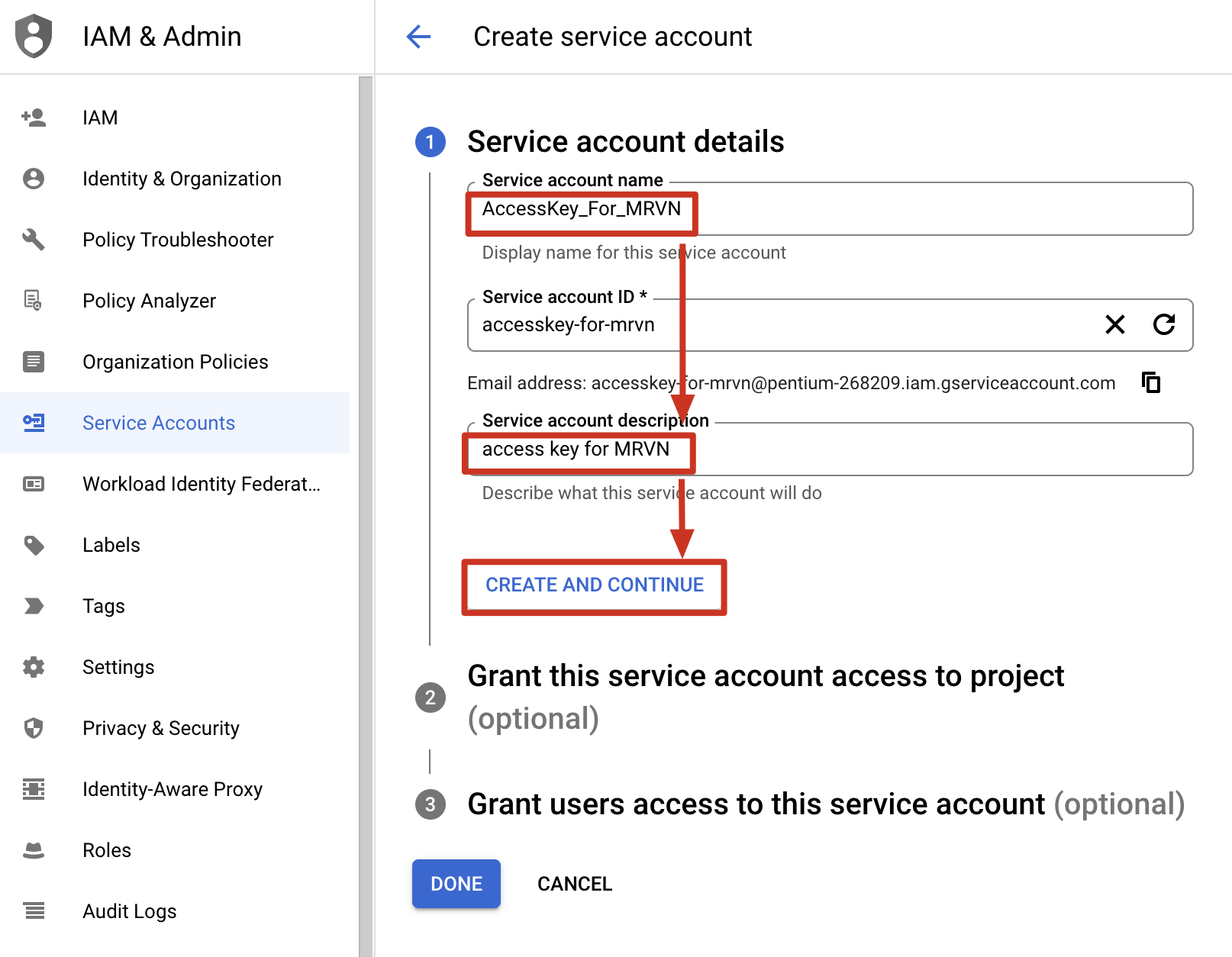Click the email address text
The height and width of the screenshot is (957, 1232).
click(791, 382)
